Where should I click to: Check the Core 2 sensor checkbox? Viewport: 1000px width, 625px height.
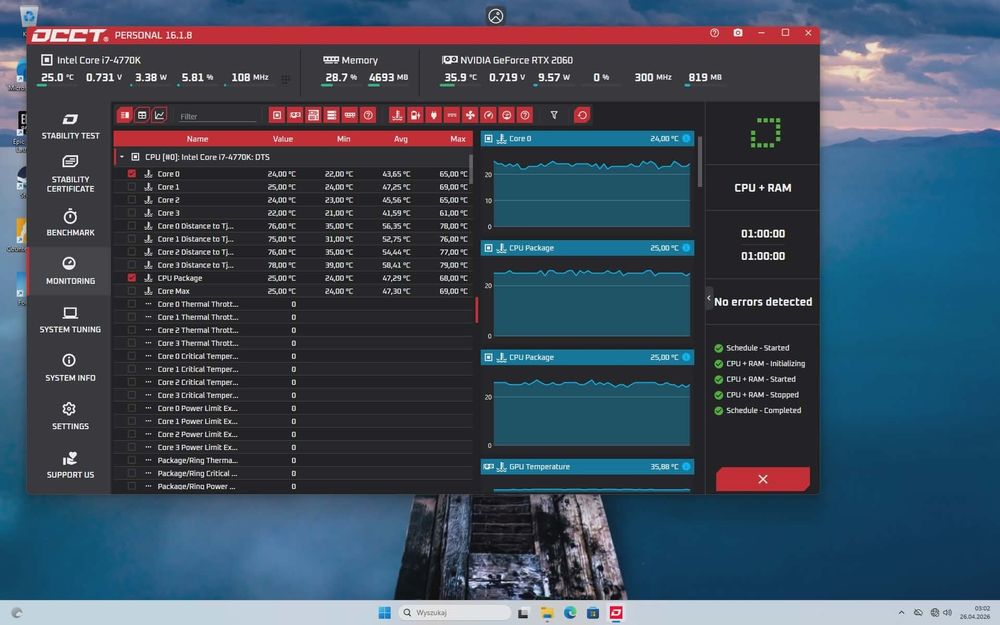click(x=131, y=200)
